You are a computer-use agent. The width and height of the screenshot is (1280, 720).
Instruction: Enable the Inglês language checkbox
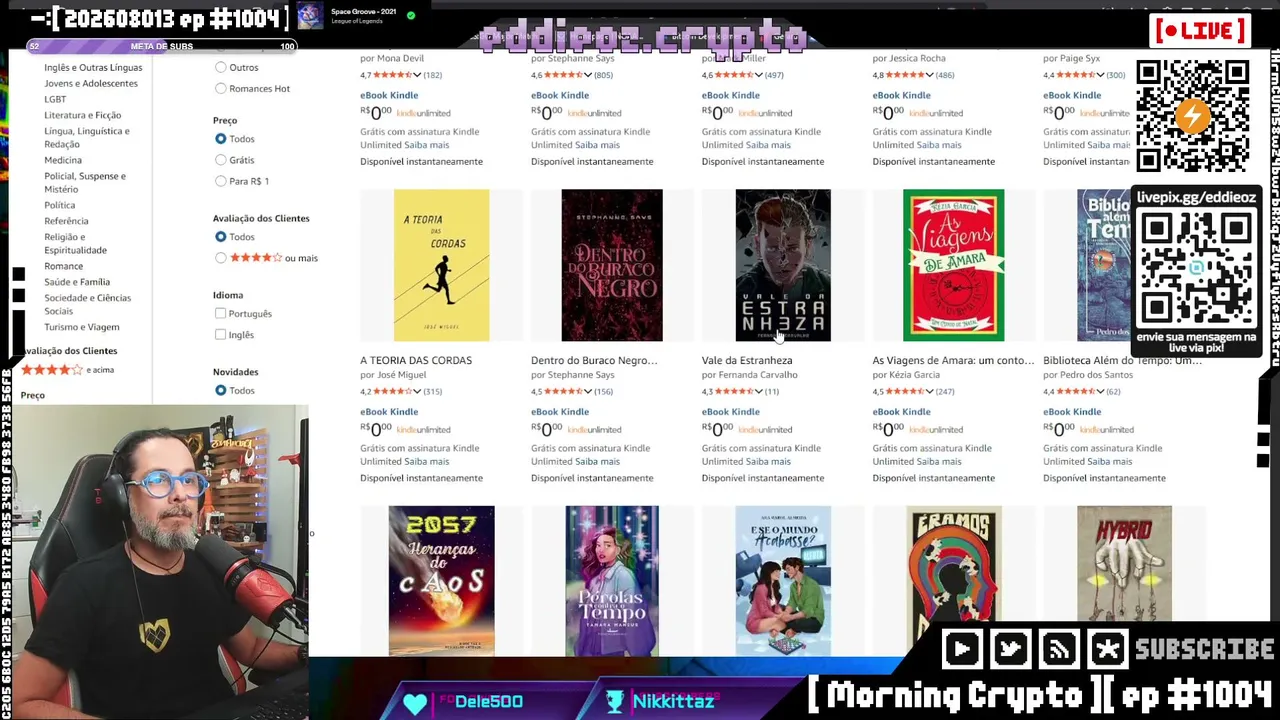[220, 335]
